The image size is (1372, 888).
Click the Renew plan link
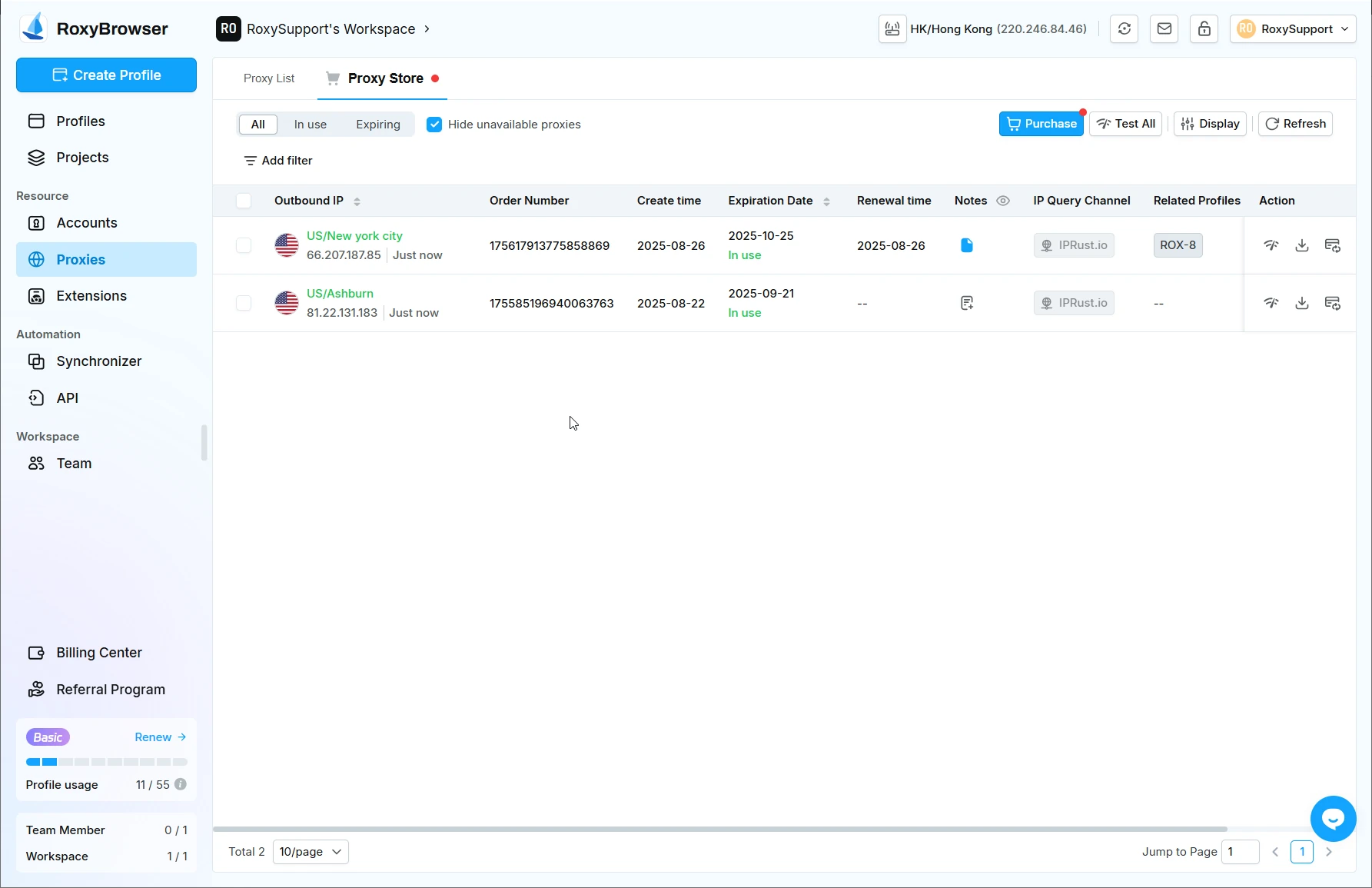(x=160, y=737)
